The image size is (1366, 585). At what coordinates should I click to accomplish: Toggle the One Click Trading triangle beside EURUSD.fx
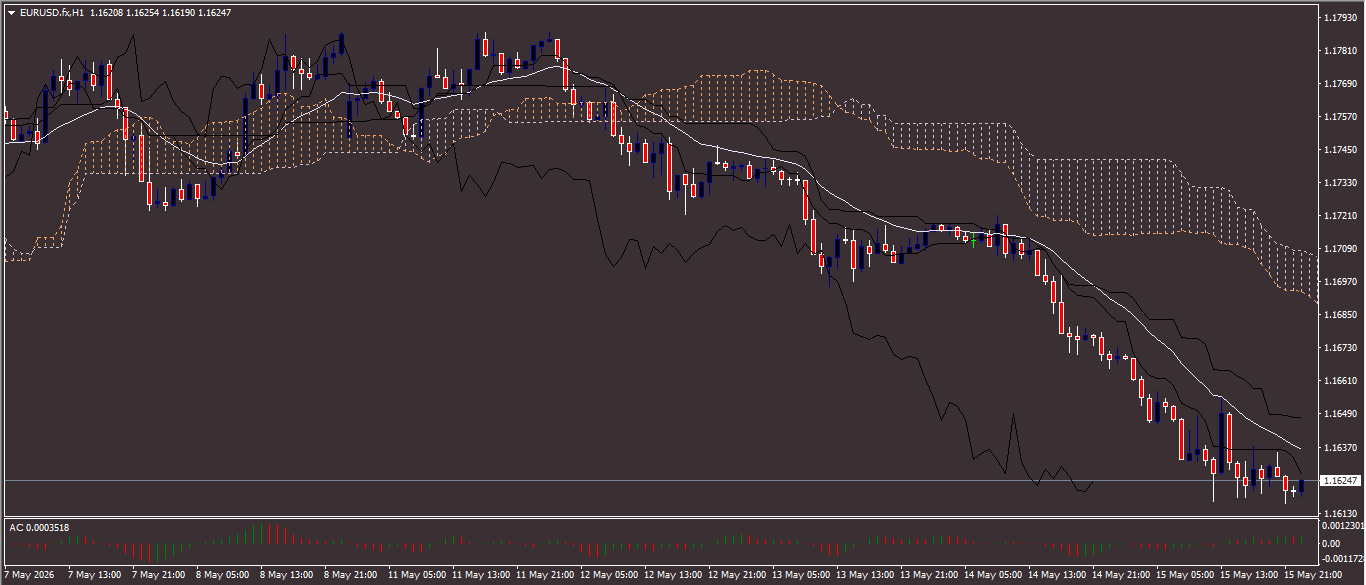tap(11, 13)
